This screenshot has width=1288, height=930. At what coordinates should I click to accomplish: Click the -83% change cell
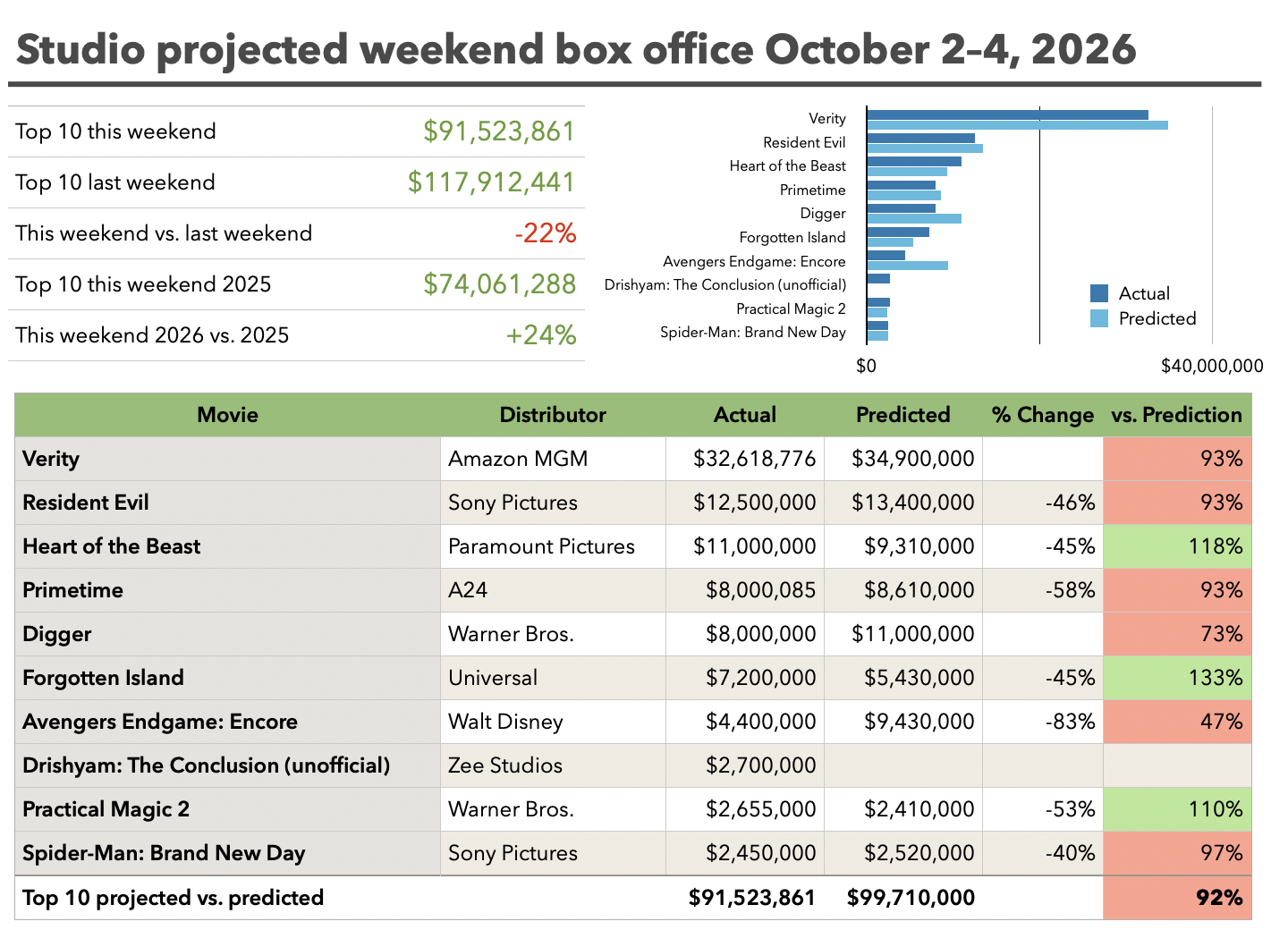tap(1043, 722)
